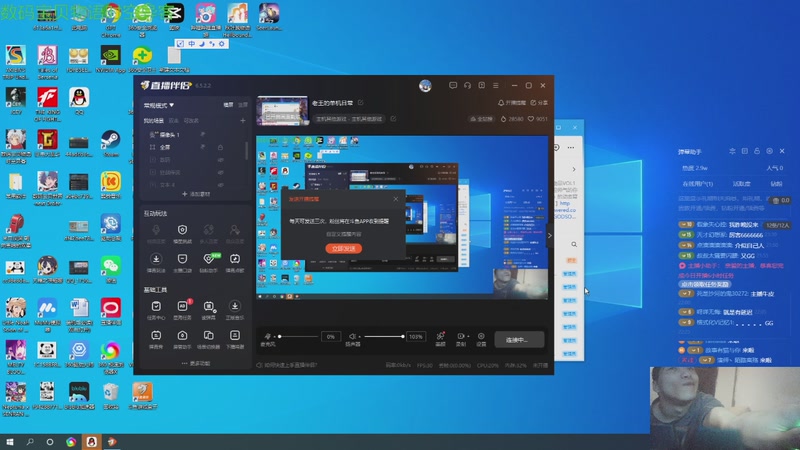The height and width of the screenshot is (450, 800).
Task: Click the 分享 share button
Action: coord(539,103)
